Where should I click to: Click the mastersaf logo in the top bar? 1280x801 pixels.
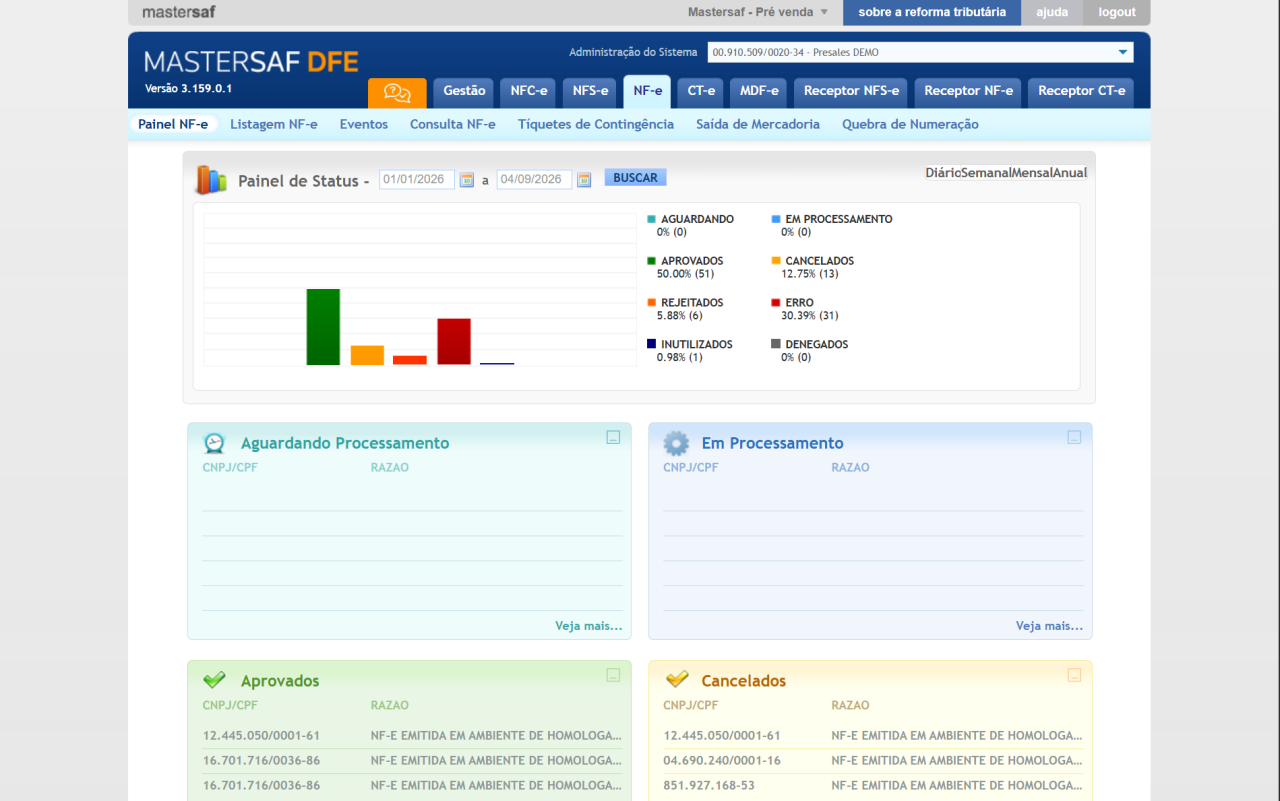(179, 12)
